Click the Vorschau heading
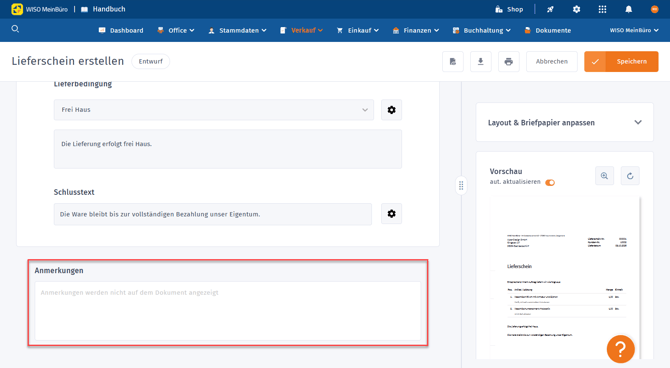The width and height of the screenshot is (670, 368). pos(506,171)
